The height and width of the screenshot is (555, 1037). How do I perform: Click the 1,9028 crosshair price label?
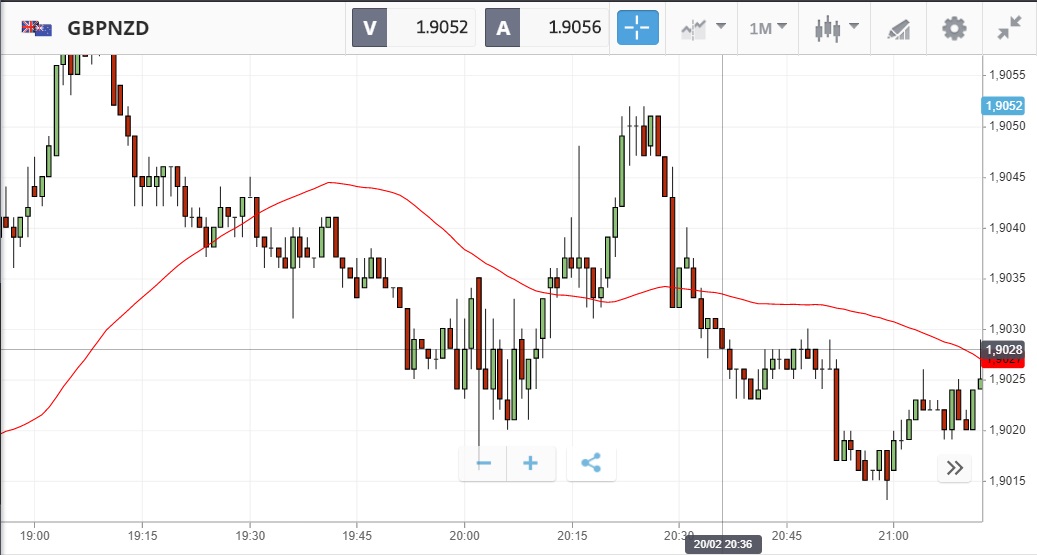click(1003, 349)
